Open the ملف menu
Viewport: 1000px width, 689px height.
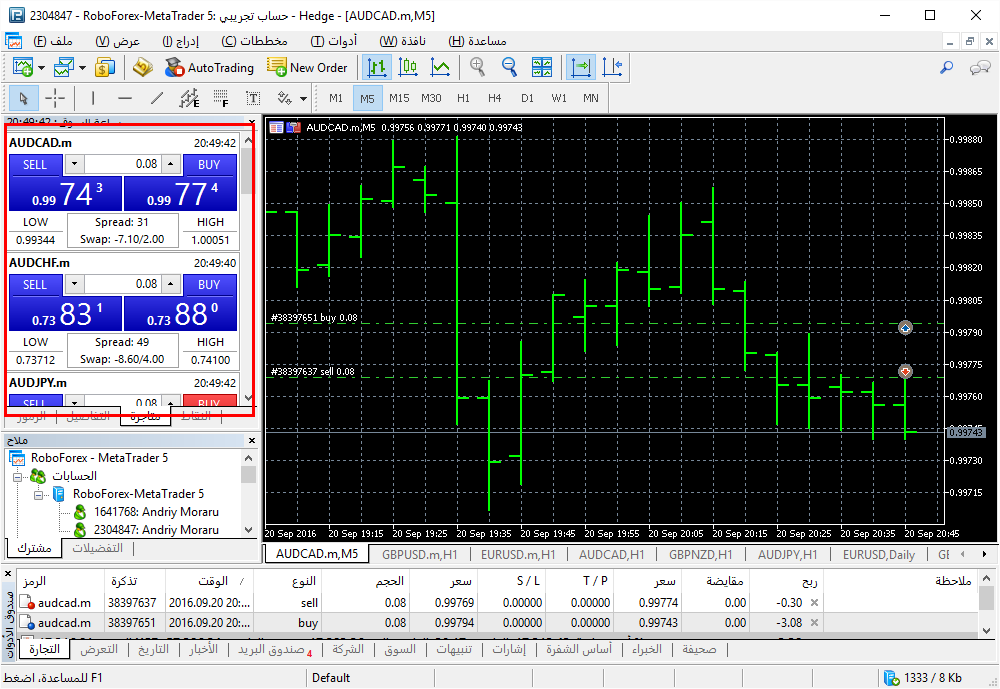point(53,41)
